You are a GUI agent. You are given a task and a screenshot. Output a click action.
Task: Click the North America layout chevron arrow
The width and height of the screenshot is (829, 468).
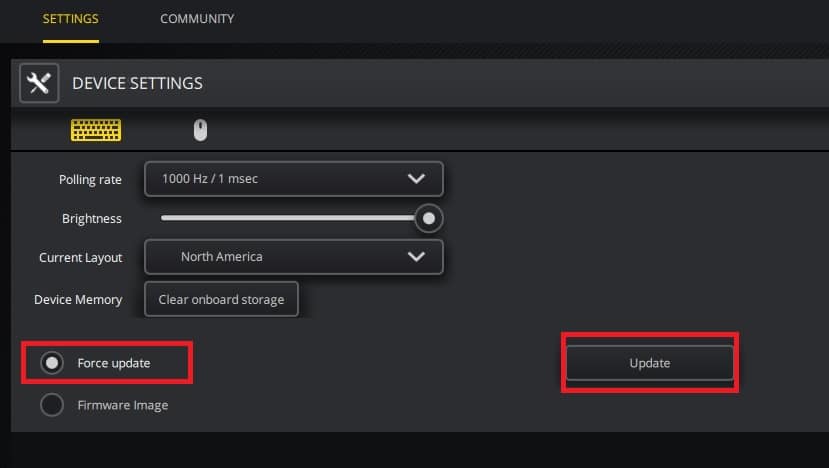point(417,257)
